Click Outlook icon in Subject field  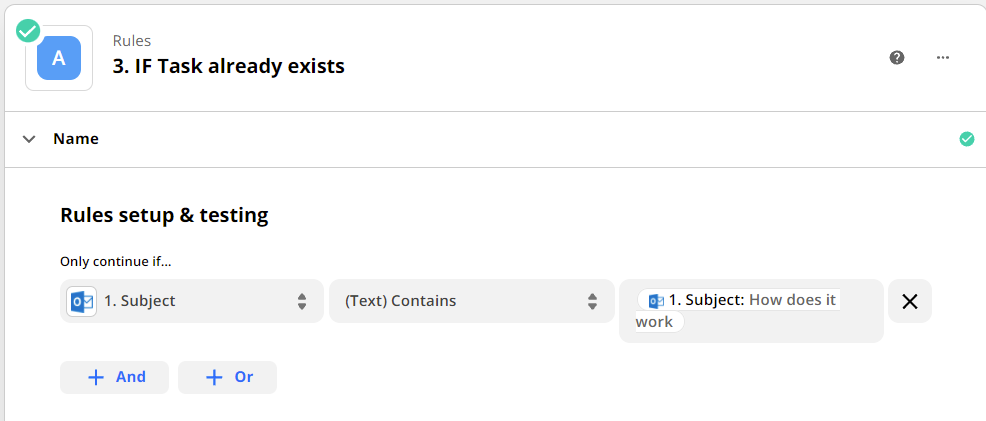tap(82, 302)
